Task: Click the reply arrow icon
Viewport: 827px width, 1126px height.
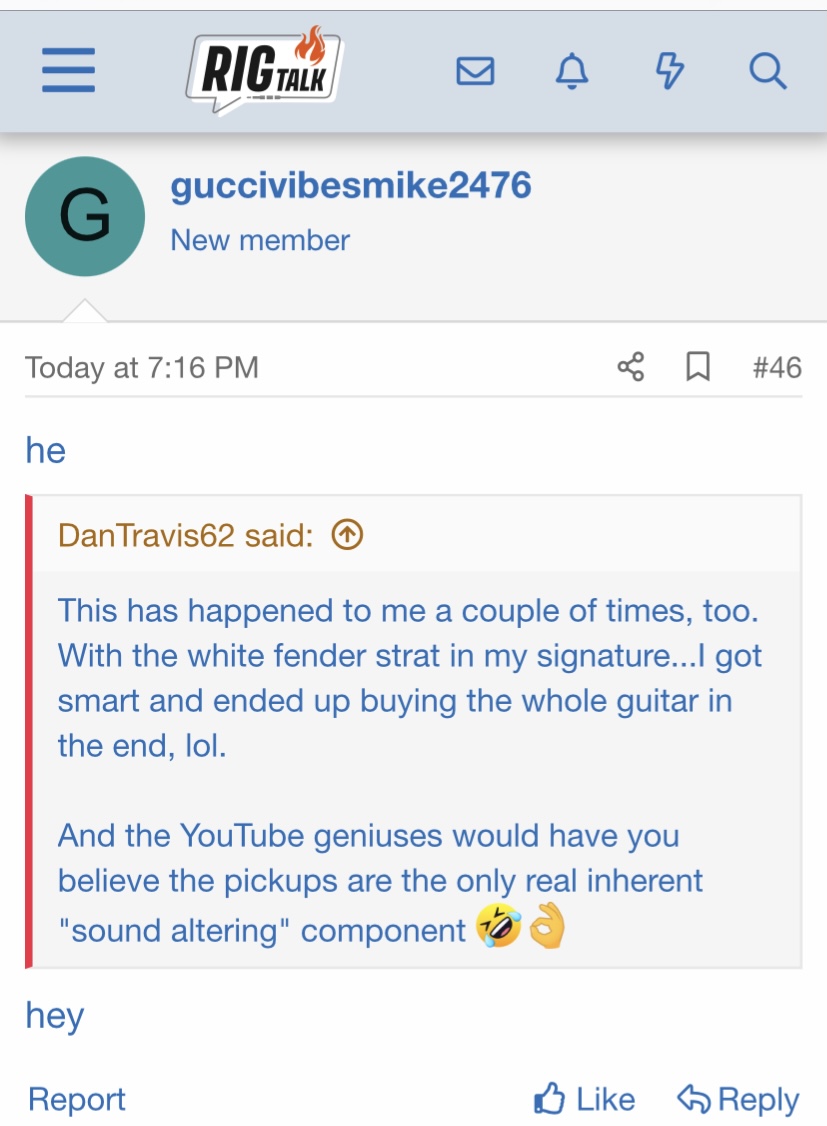Action: click(693, 1099)
